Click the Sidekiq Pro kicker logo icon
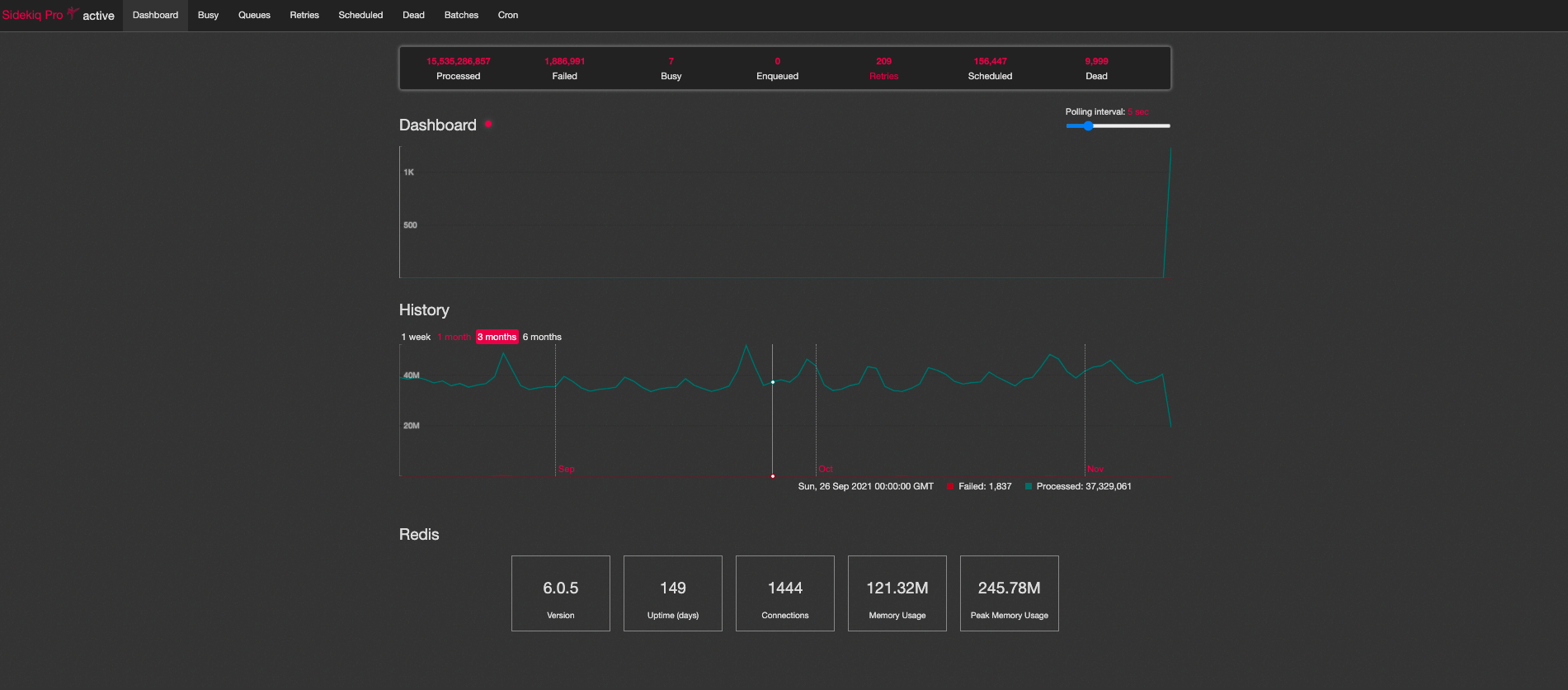This screenshot has width=1568, height=690. [x=73, y=13]
